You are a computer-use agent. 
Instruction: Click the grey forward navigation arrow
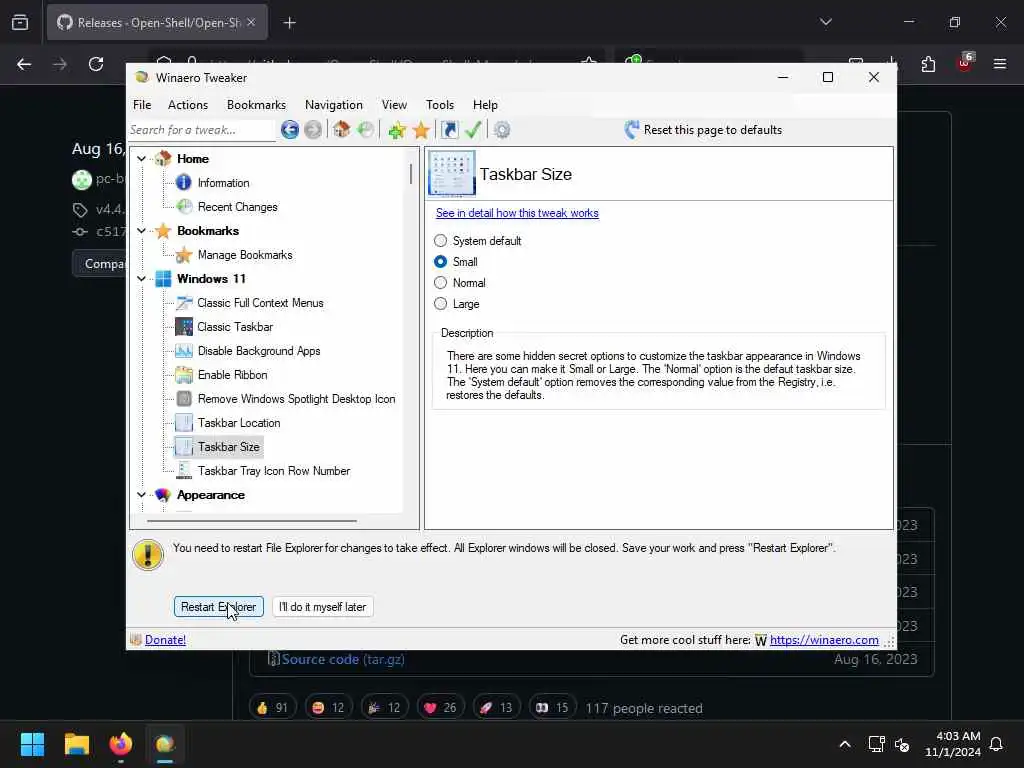[313, 130]
